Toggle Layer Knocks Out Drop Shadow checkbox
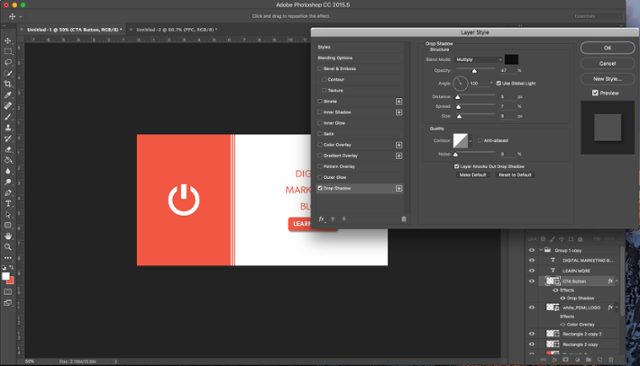 457,166
